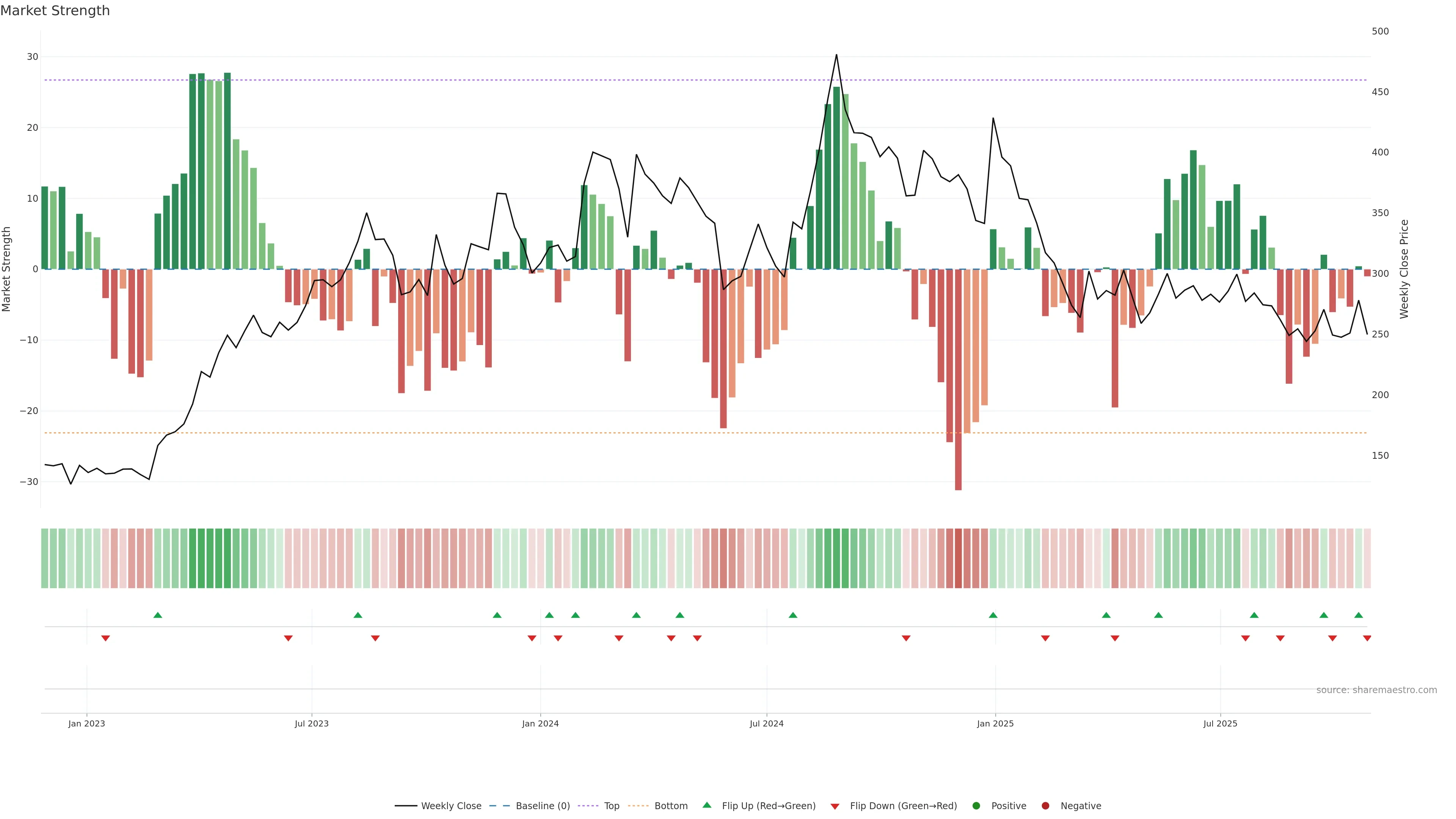Click the Market Strength chart title

click(55, 11)
